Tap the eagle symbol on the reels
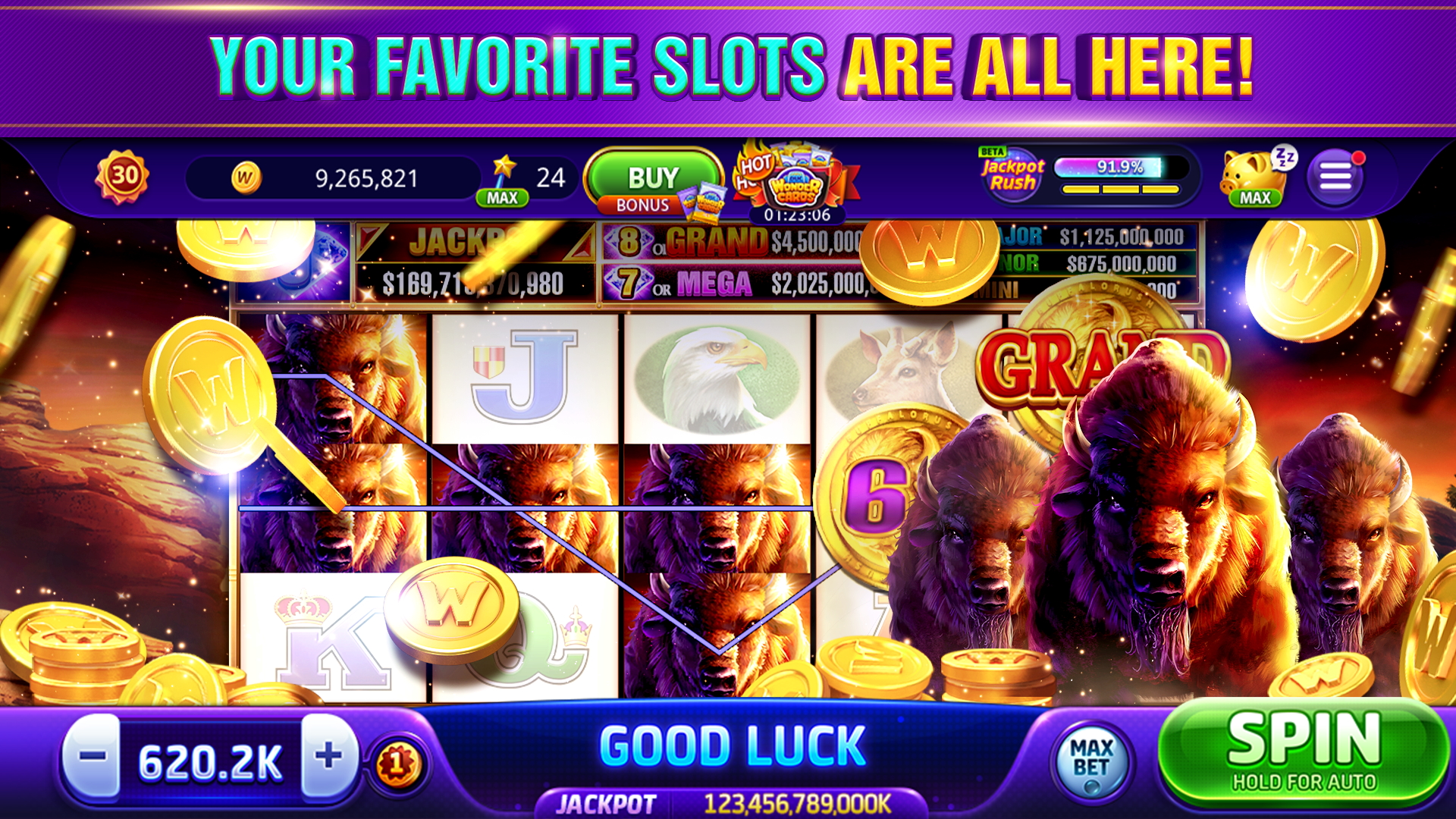1456x819 pixels. click(x=717, y=379)
